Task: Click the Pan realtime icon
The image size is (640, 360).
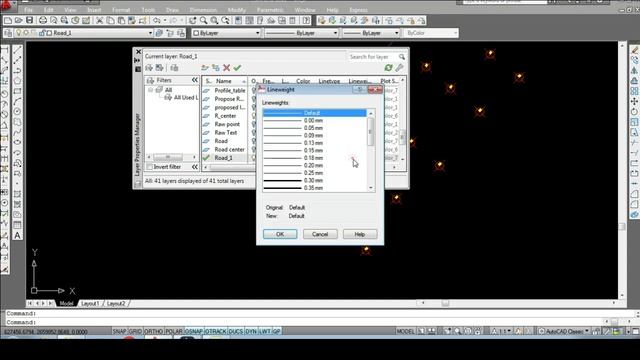Action: click(x=192, y=20)
